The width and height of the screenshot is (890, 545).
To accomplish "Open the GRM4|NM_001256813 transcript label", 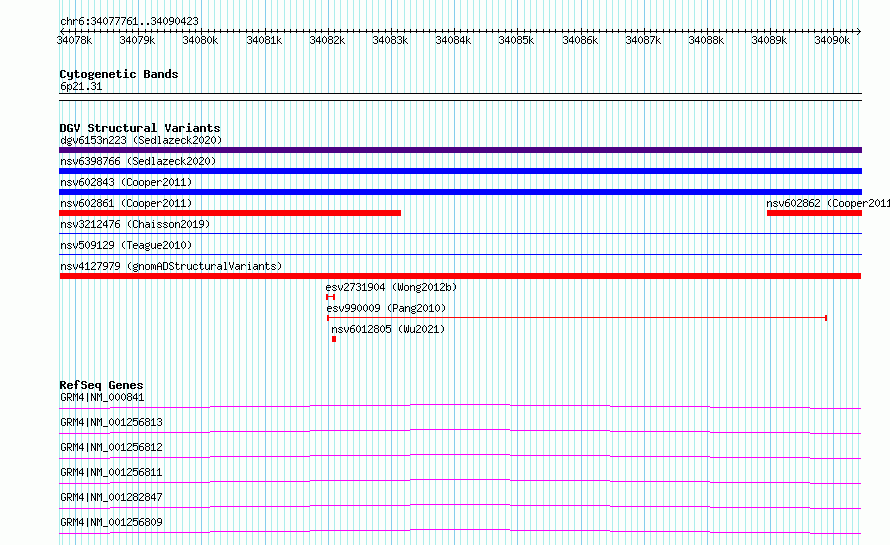I will coord(111,422).
